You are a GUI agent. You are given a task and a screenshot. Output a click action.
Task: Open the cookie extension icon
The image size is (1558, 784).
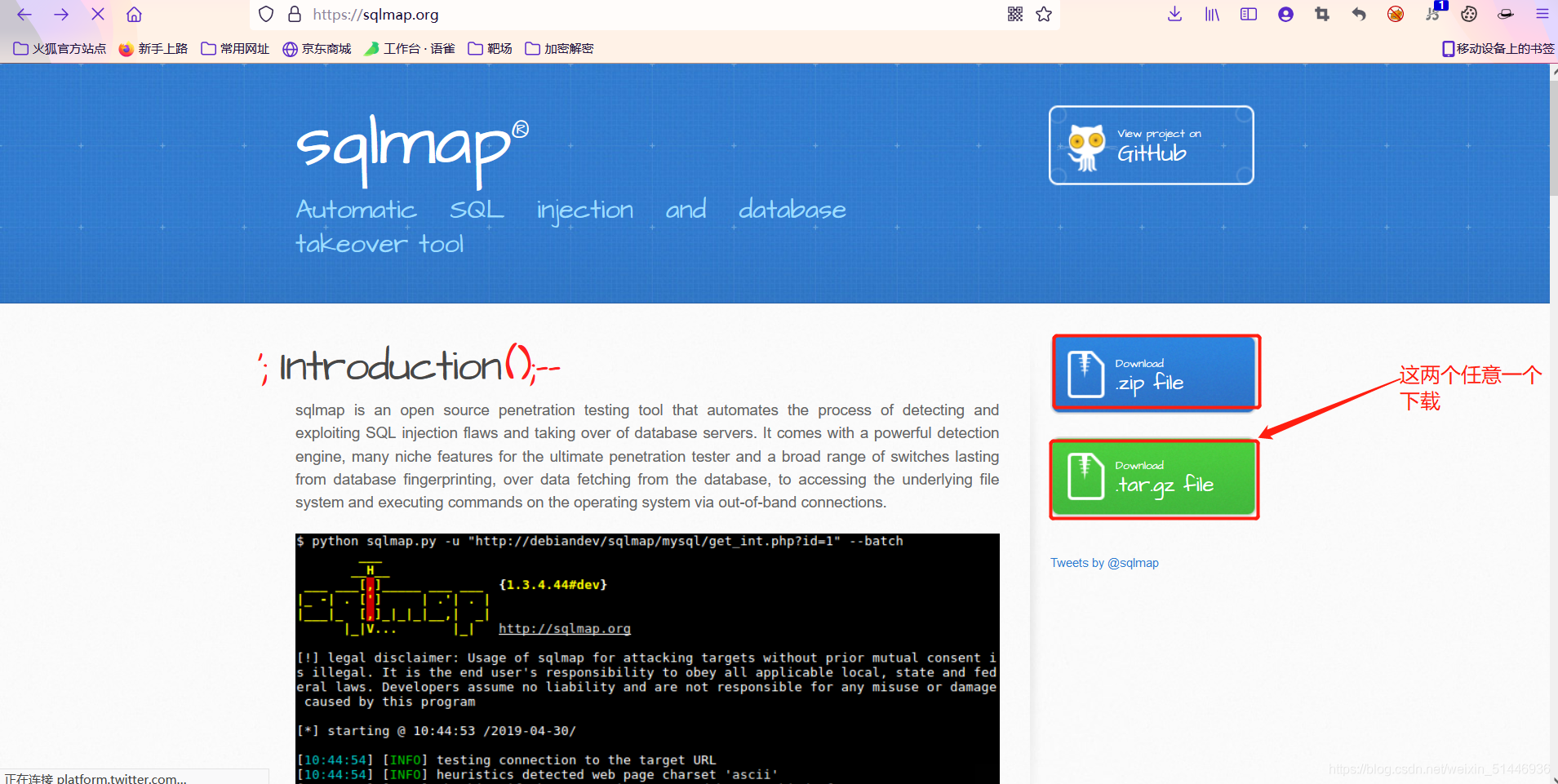[1469, 14]
